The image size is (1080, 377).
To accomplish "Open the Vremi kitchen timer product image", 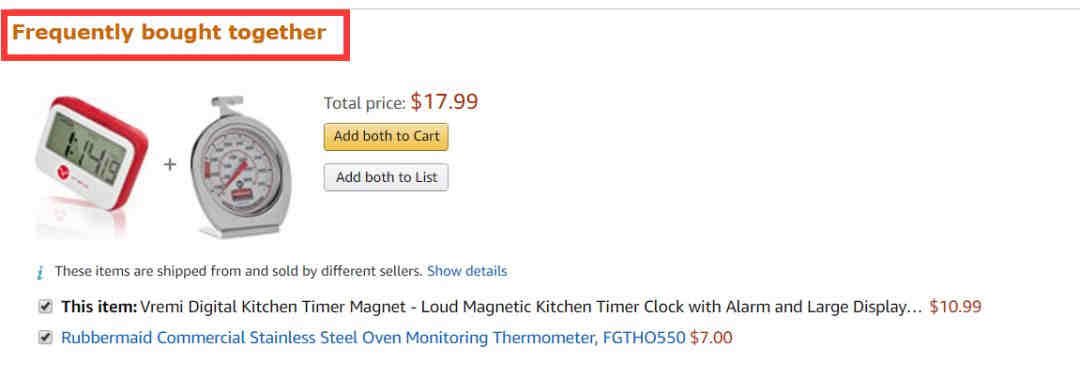I will tap(90, 167).
